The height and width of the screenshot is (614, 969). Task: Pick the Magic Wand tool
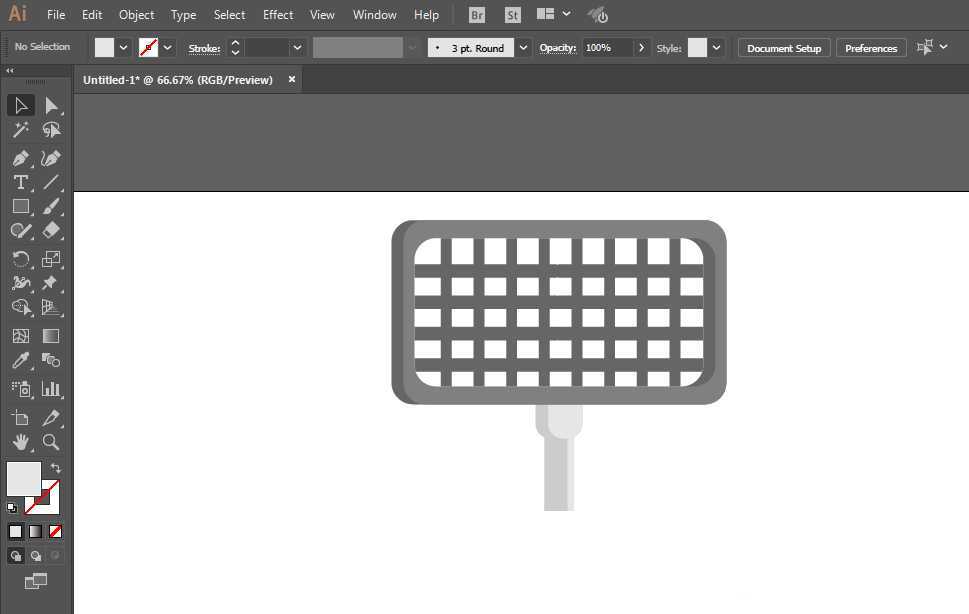click(20, 130)
